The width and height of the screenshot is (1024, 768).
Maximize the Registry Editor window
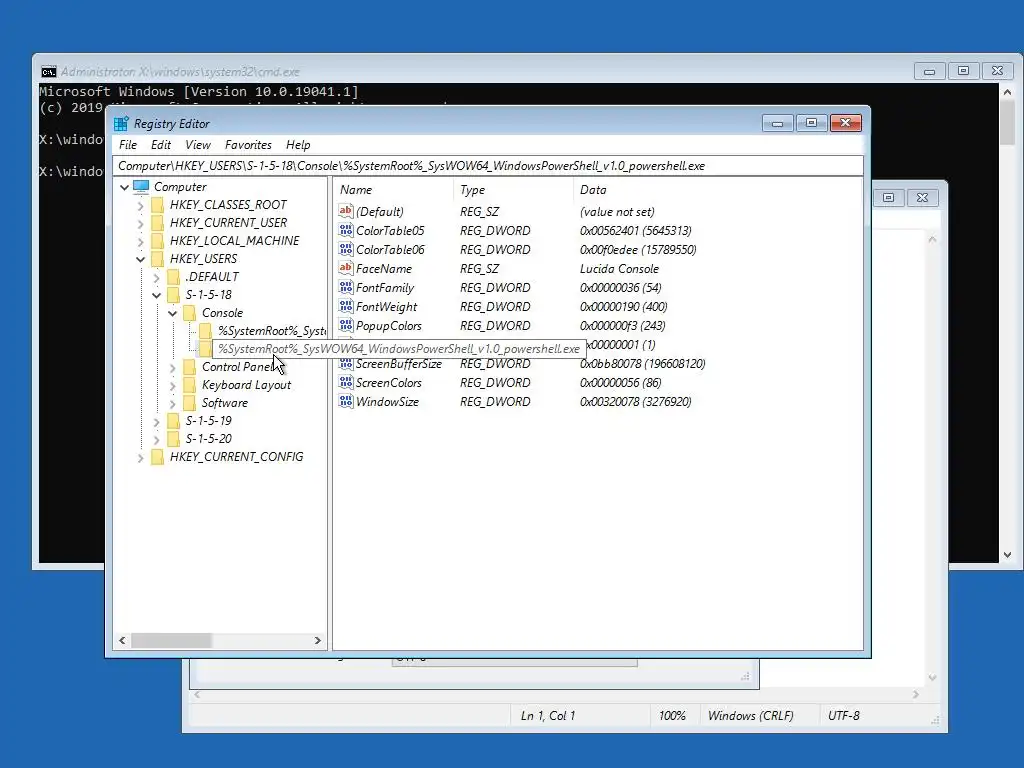(811, 123)
